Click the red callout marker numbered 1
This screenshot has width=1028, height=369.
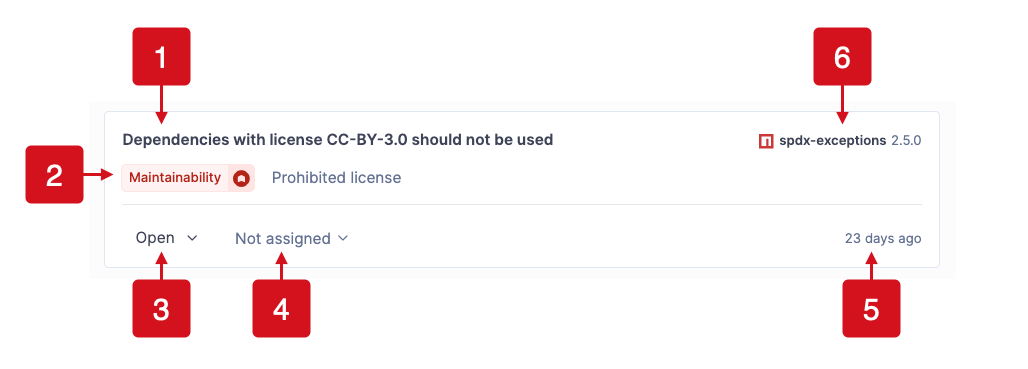[161, 56]
